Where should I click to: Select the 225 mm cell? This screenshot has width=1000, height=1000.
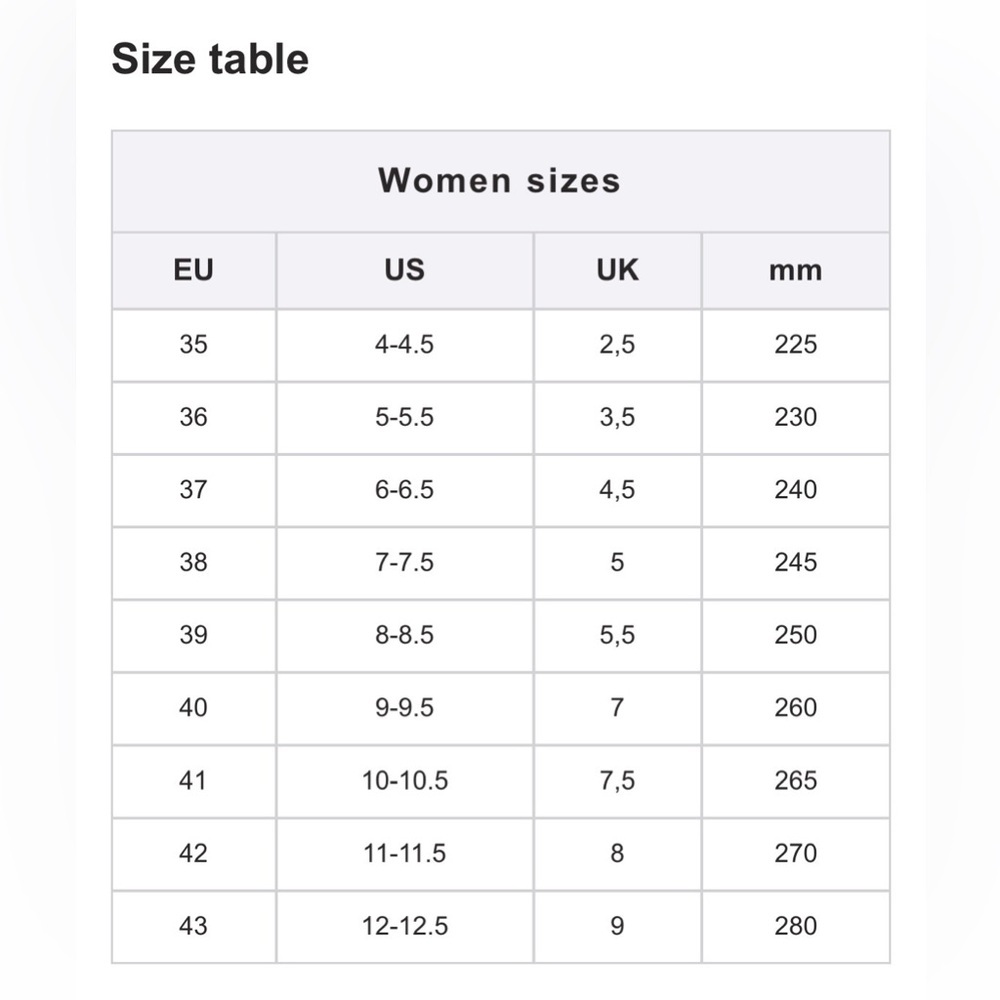pyautogui.click(x=796, y=345)
